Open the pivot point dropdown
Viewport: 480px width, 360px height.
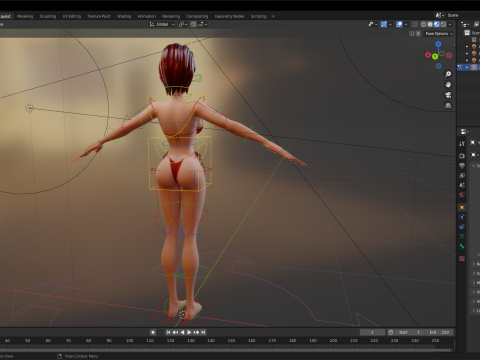pyautogui.click(x=183, y=24)
